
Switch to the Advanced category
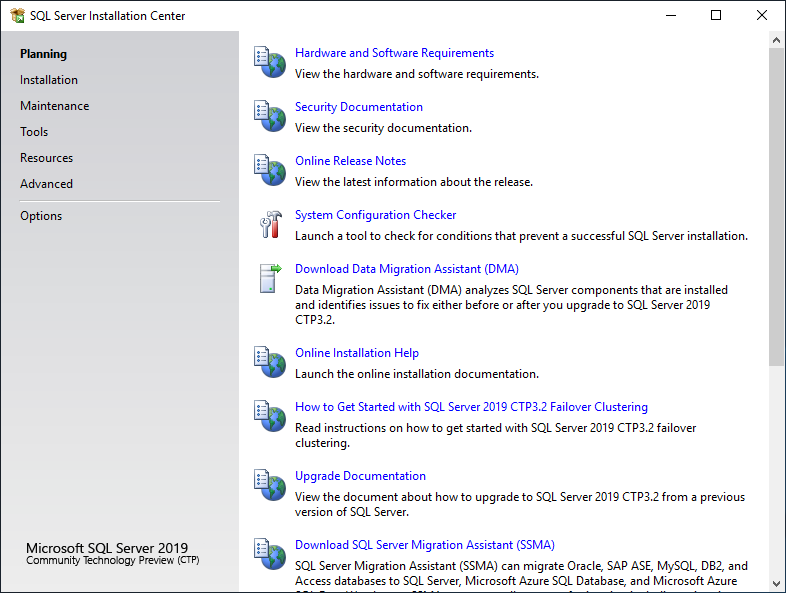click(46, 184)
